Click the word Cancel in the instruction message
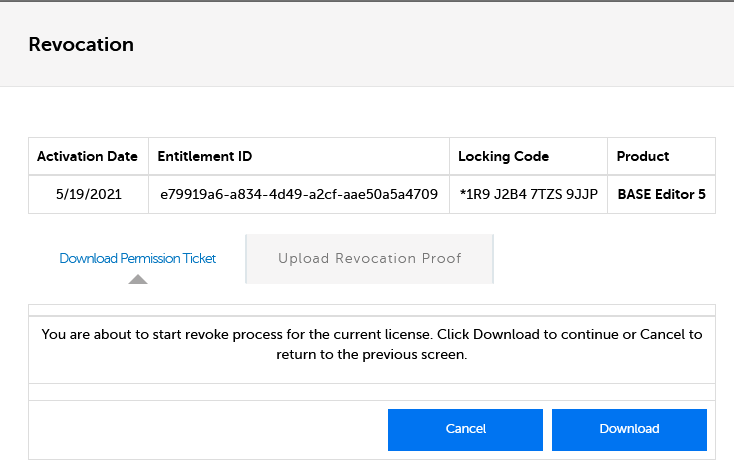Image resolution: width=734 pixels, height=468 pixels. point(662,335)
